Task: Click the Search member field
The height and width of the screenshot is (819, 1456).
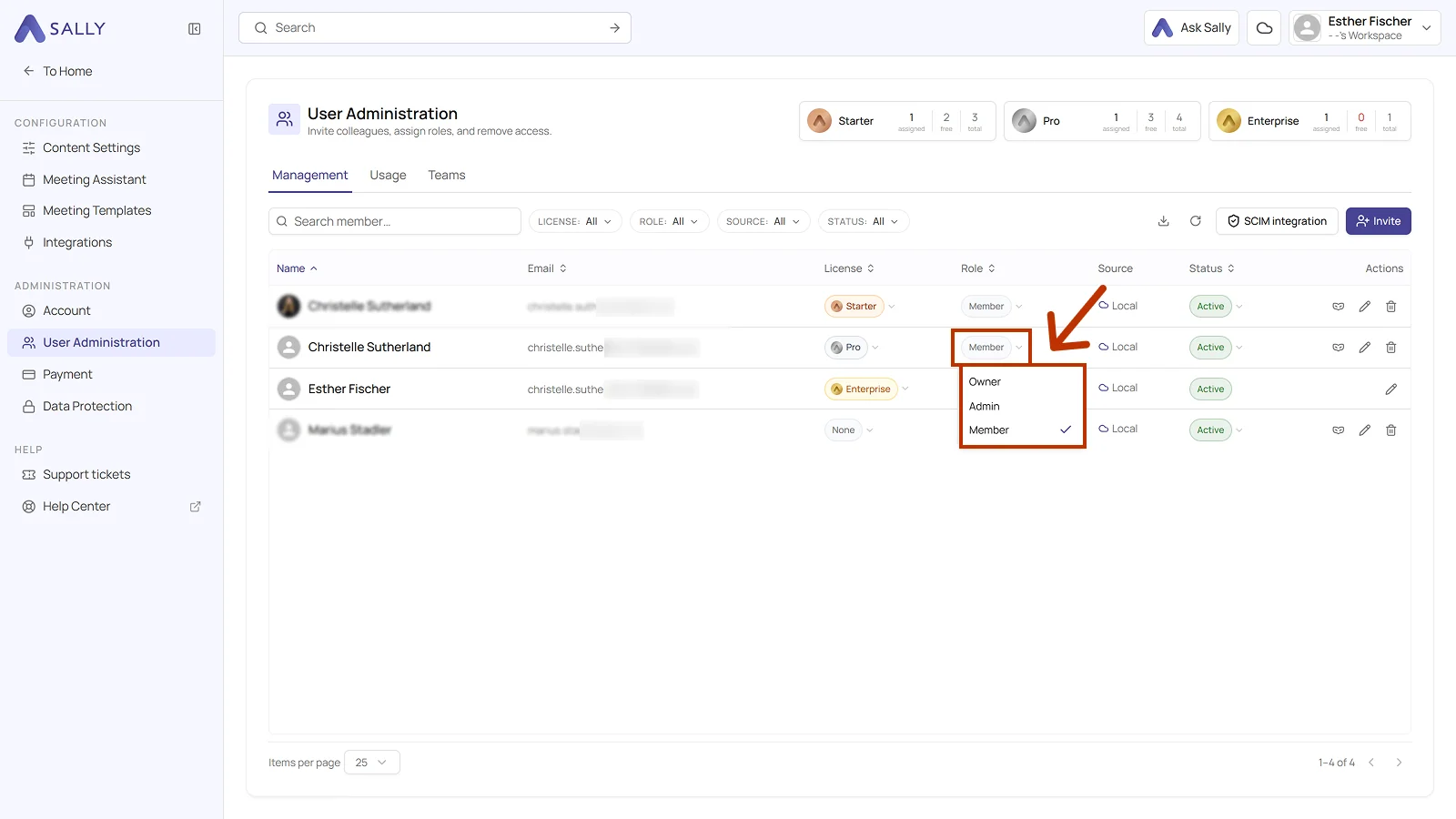Action: point(395,221)
